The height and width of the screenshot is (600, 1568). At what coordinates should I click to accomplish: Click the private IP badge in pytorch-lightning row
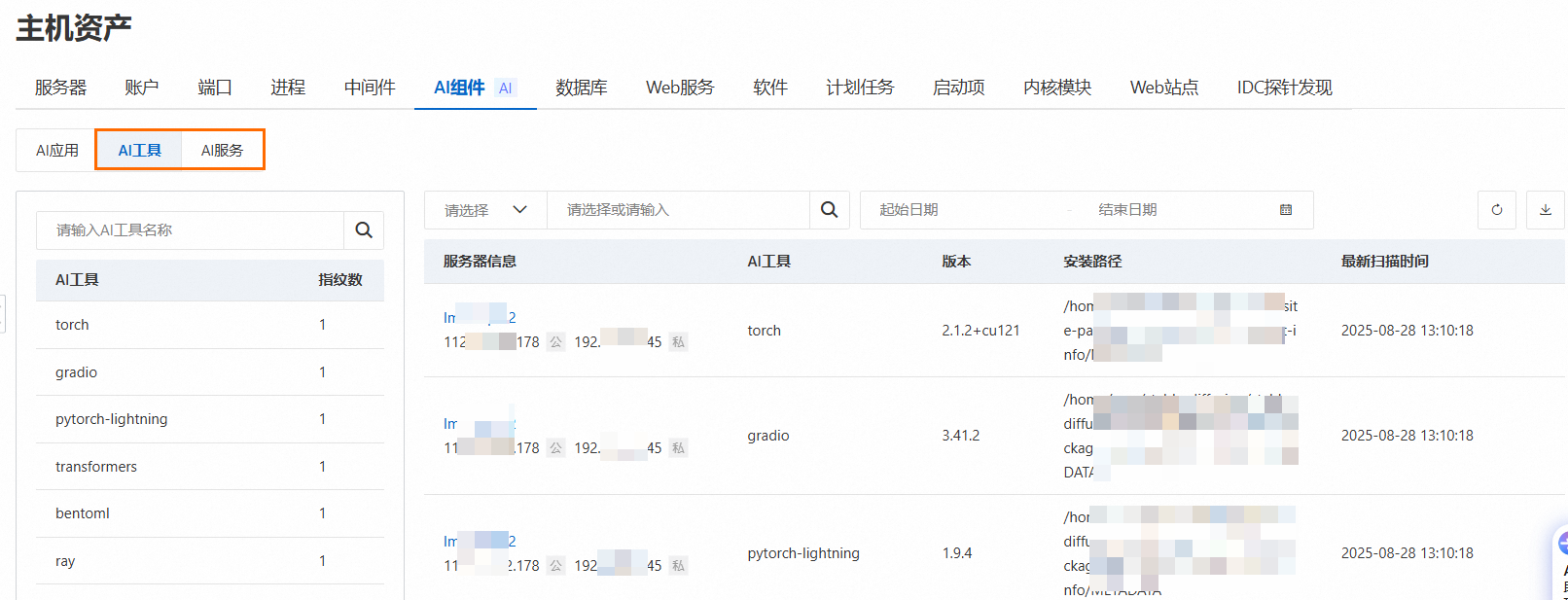click(x=679, y=566)
